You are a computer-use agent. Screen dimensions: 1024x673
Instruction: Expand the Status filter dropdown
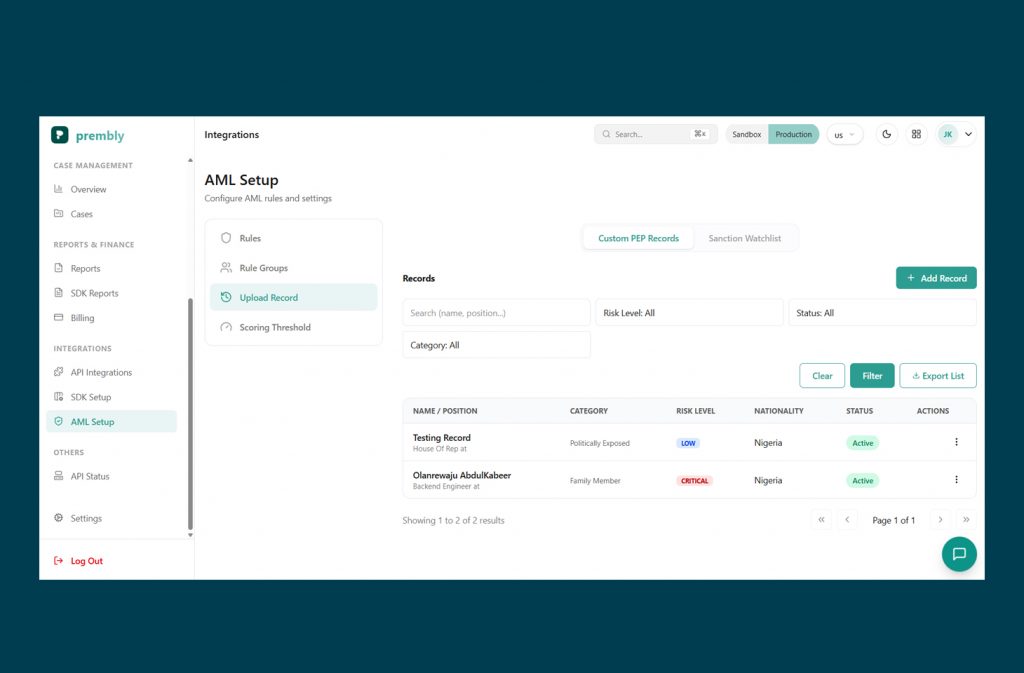point(882,313)
